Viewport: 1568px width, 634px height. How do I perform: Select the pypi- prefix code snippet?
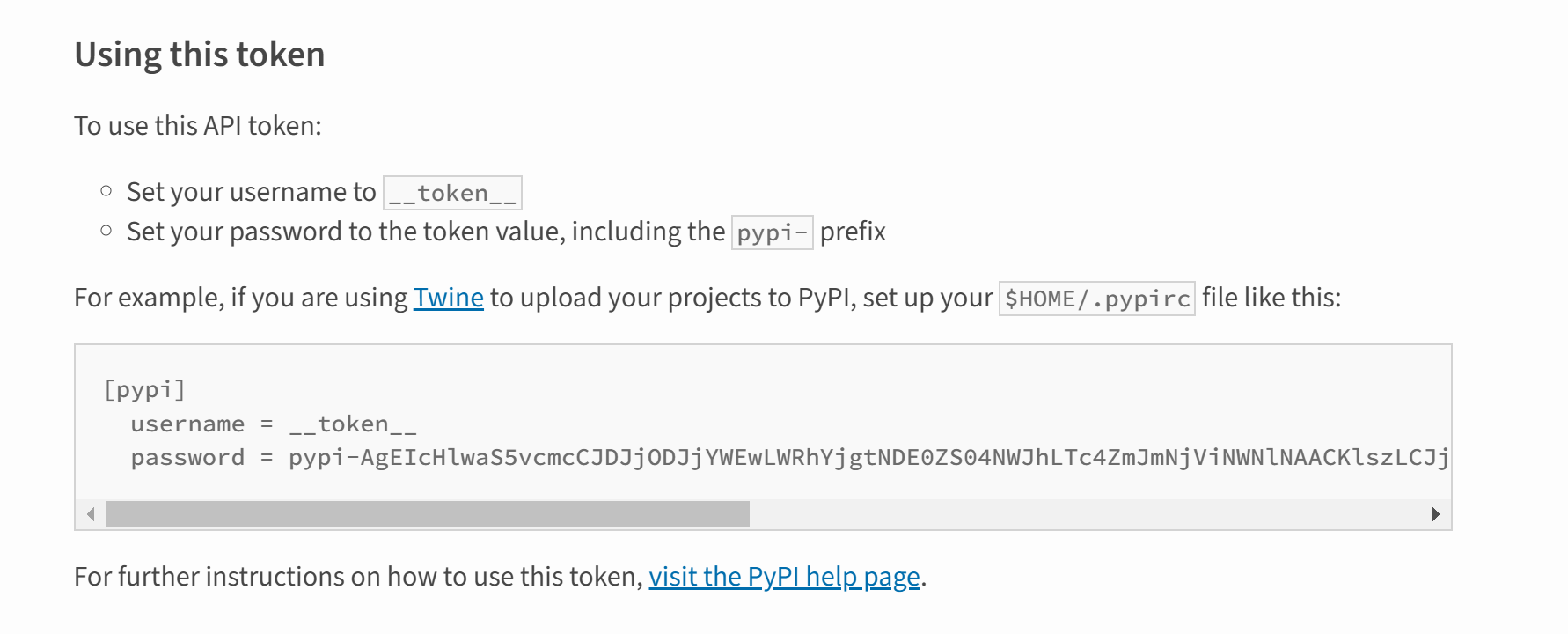click(772, 232)
